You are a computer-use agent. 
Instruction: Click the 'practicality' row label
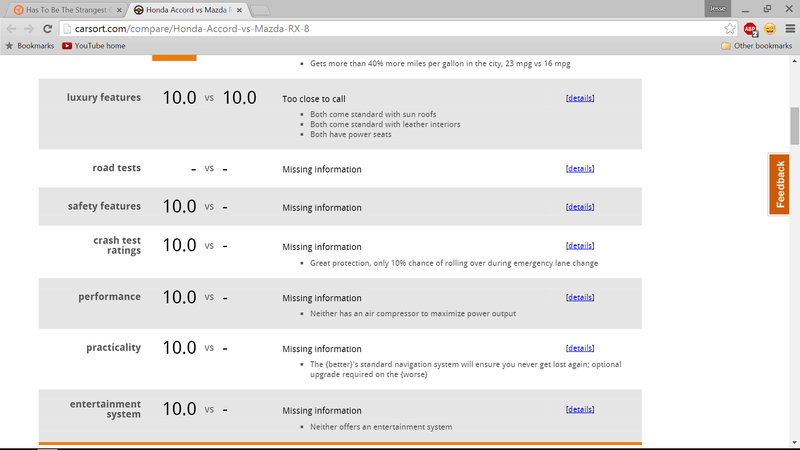pos(113,347)
